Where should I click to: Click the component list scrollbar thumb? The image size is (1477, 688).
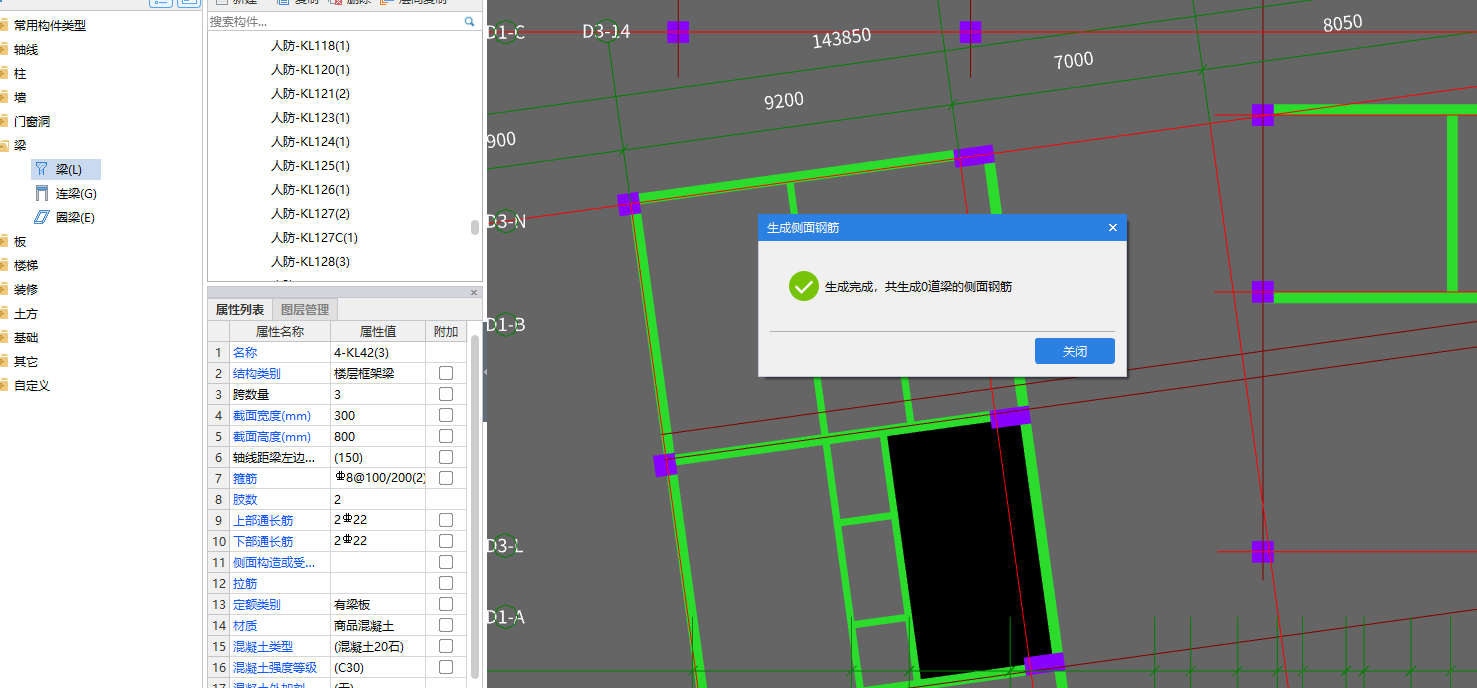pyautogui.click(x=475, y=227)
